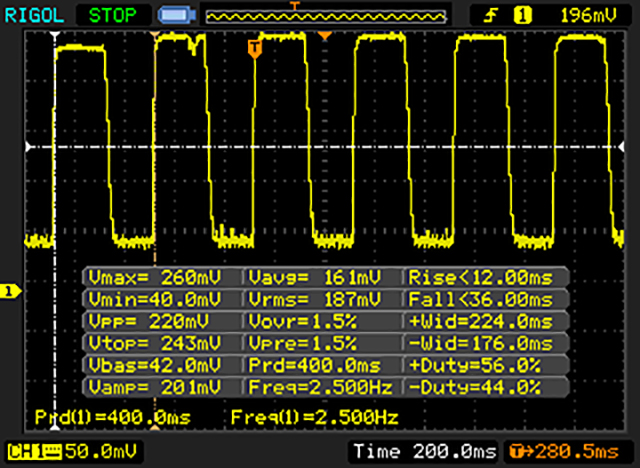640x468 pixels.
Task: Click the green STOP status indicator
Action: [112, 16]
